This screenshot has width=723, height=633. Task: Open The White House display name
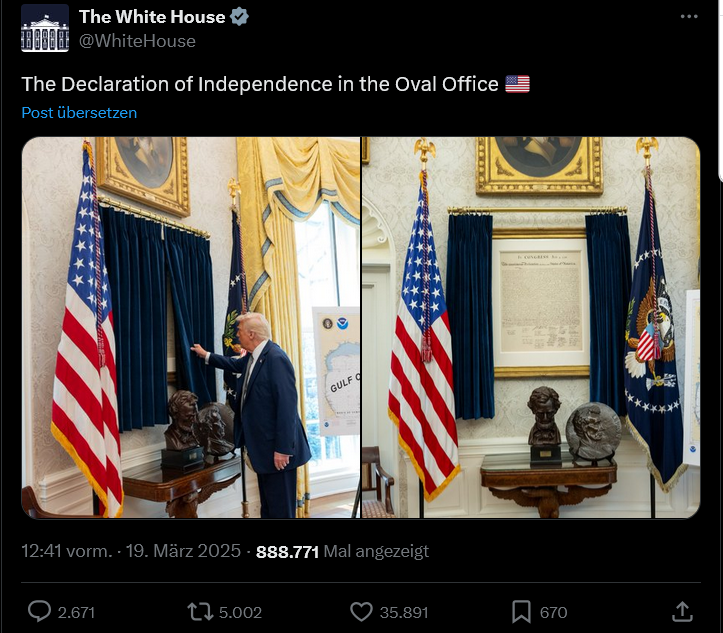click(x=152, y=17)
